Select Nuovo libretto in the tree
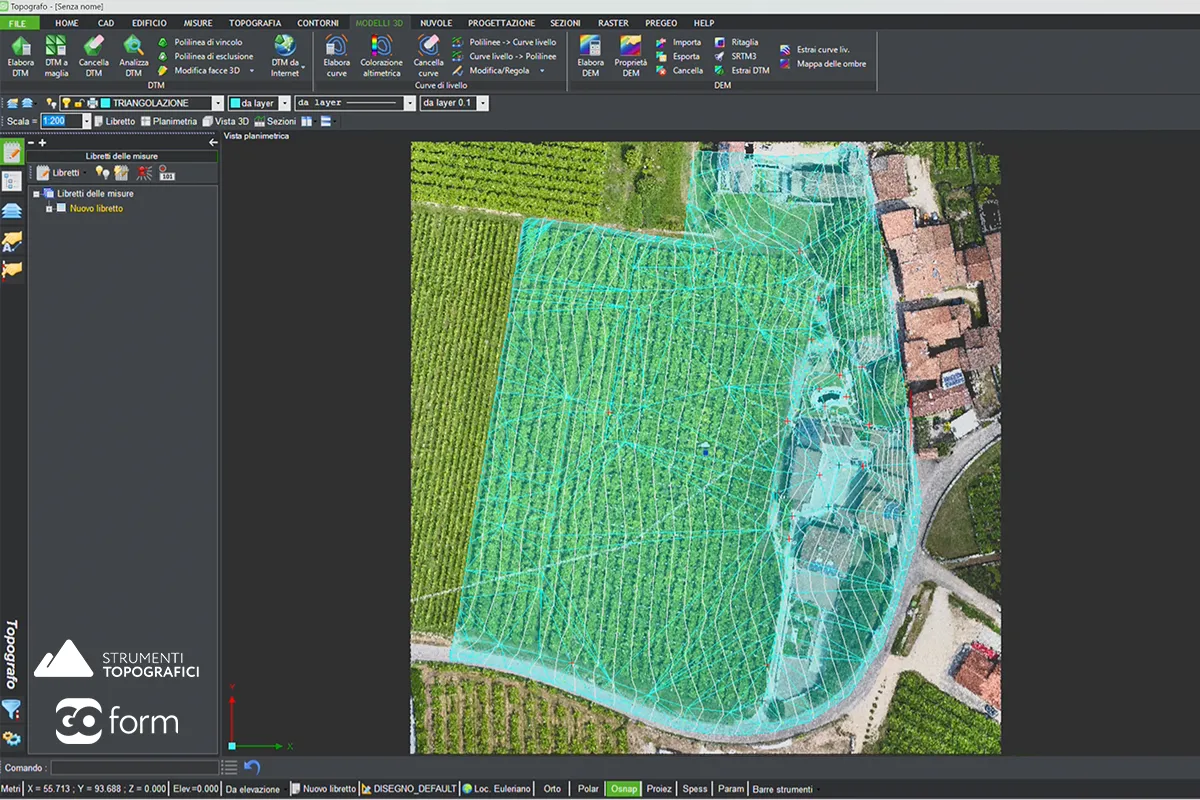This screenshot has height=800, width=1200. tap(96, 209)
